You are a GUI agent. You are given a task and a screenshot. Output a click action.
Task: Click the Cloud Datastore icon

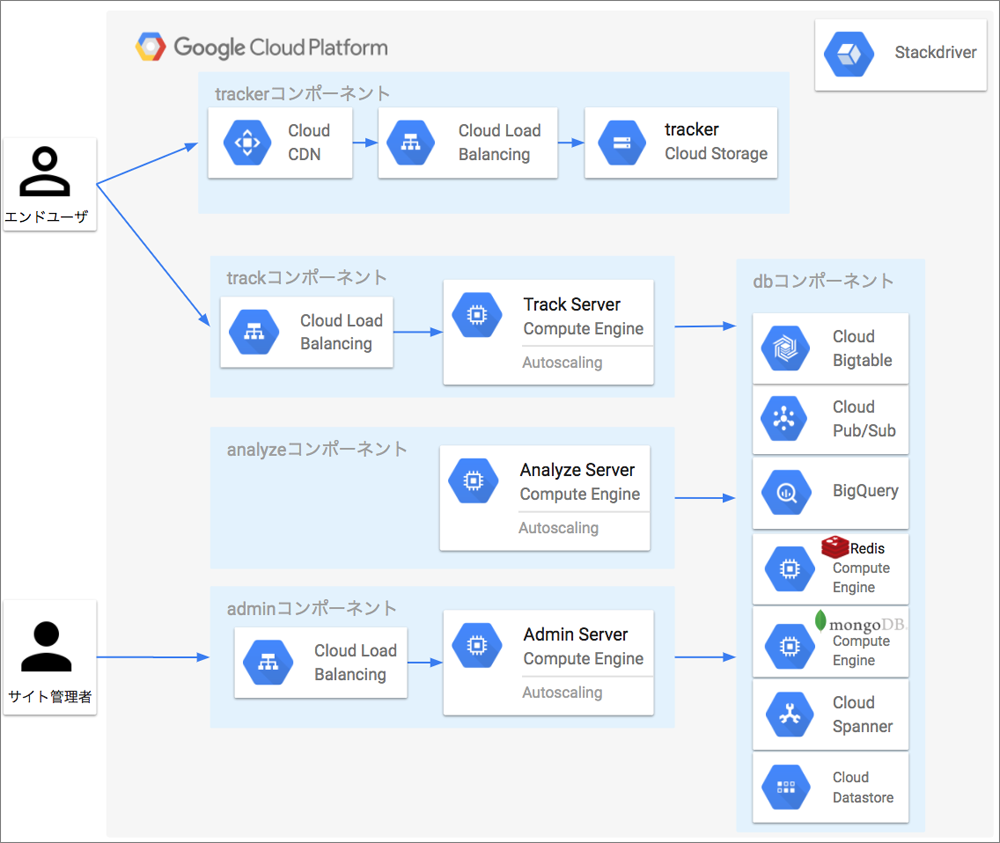(786, 787)
